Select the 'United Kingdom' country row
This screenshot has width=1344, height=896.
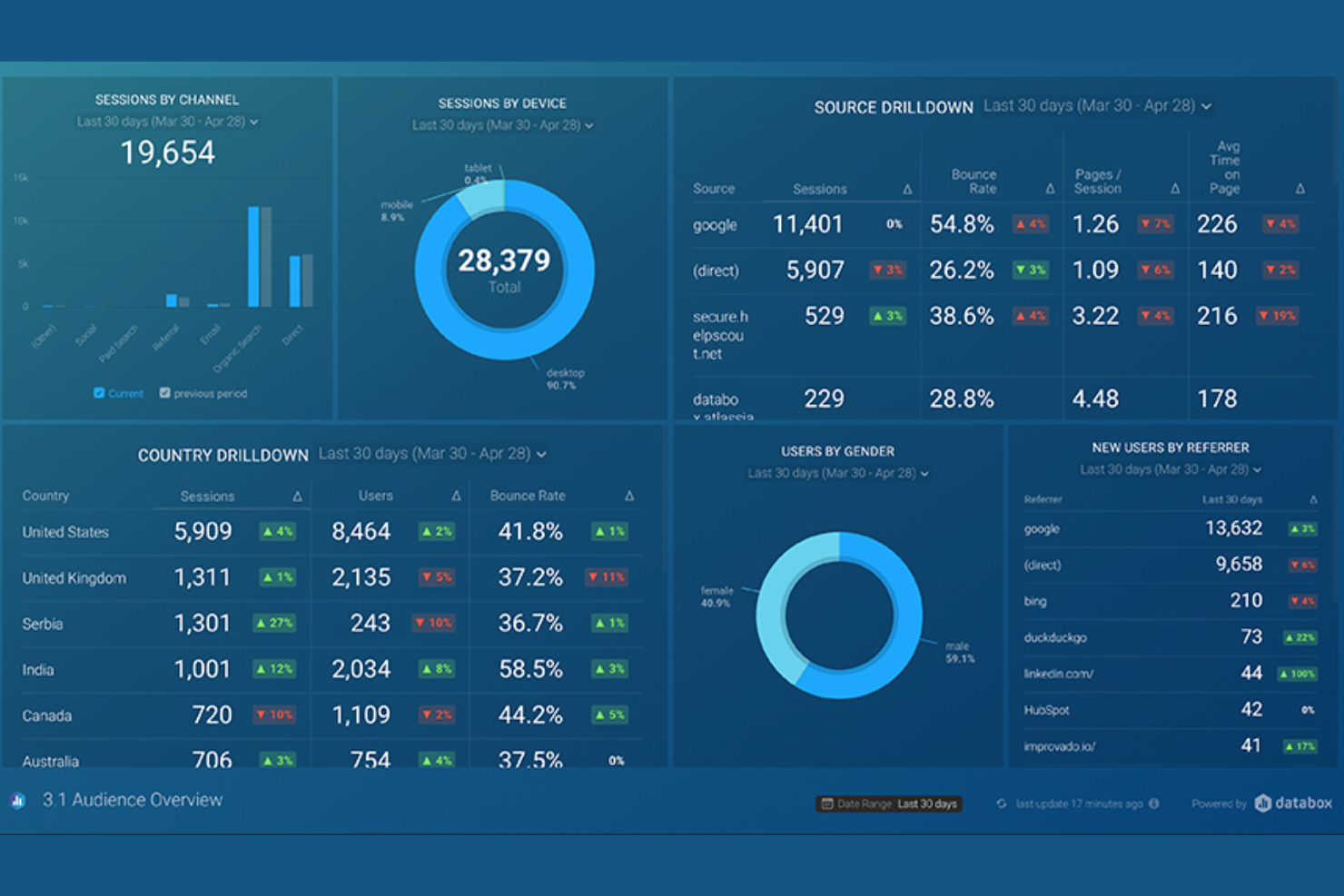click(331, 577)
